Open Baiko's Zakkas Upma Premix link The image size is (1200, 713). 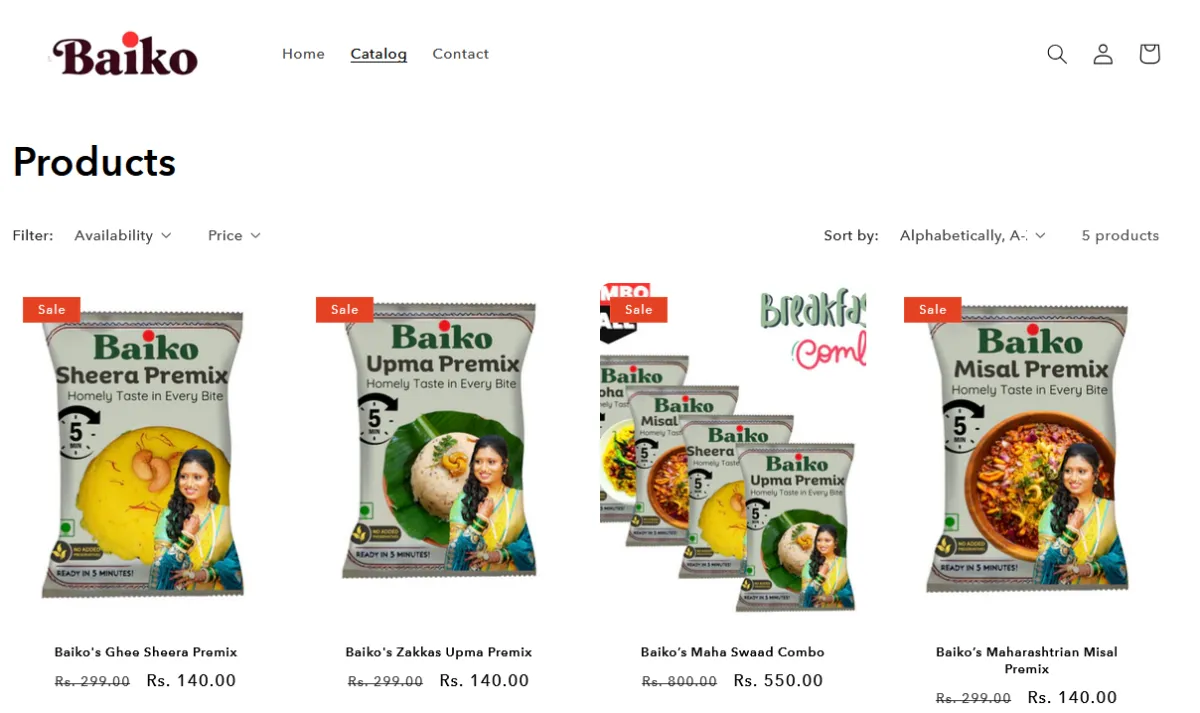click(439, 652)
